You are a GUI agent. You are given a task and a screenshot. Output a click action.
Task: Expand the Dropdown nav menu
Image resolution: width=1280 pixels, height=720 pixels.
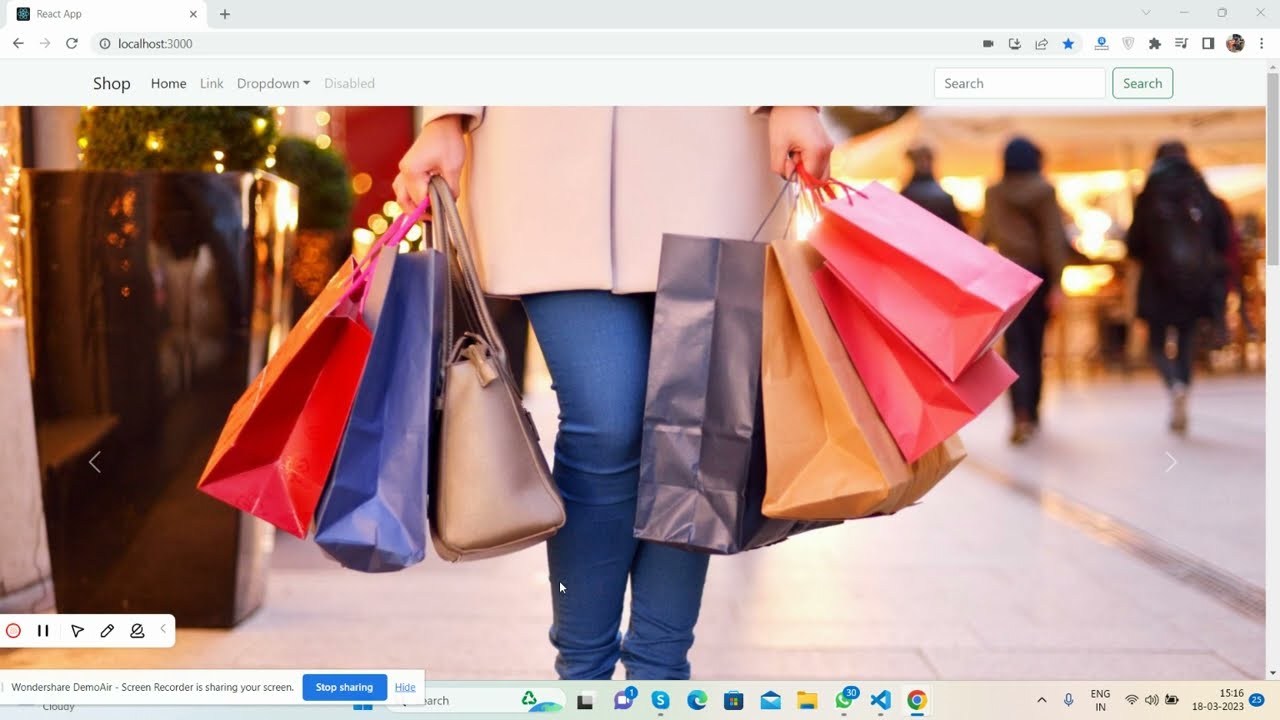(x=273, y=83)
